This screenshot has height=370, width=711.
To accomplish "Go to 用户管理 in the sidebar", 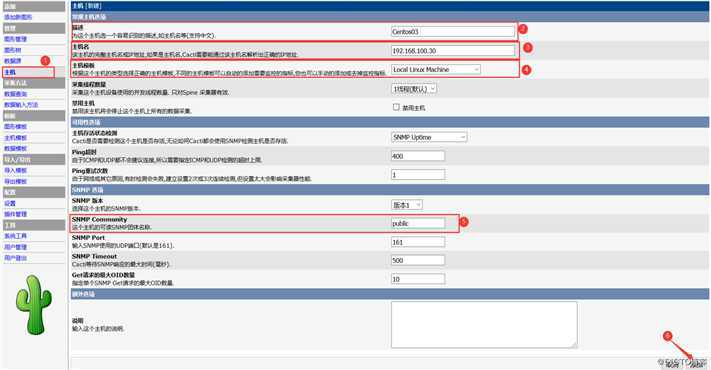I will point(16,247).
